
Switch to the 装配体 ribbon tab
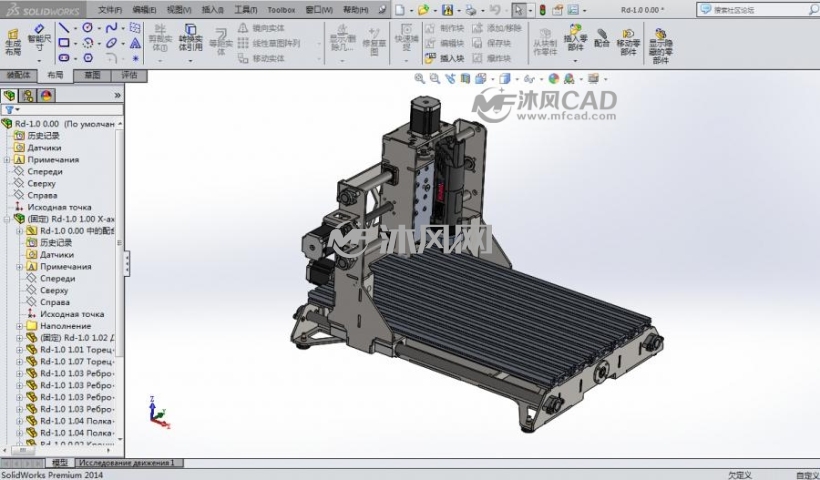(18, 75)
